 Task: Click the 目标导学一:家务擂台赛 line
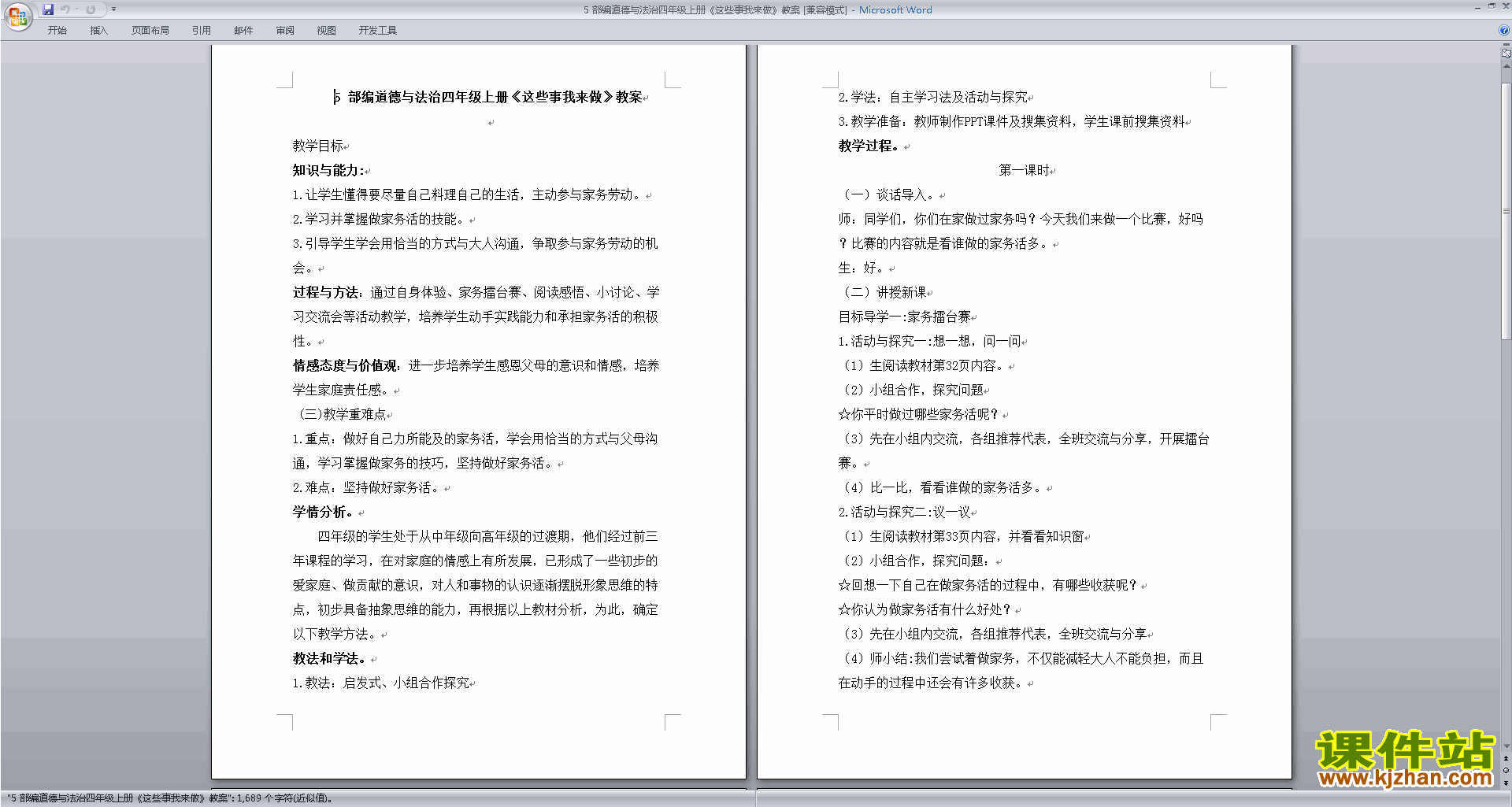[905, 317]
